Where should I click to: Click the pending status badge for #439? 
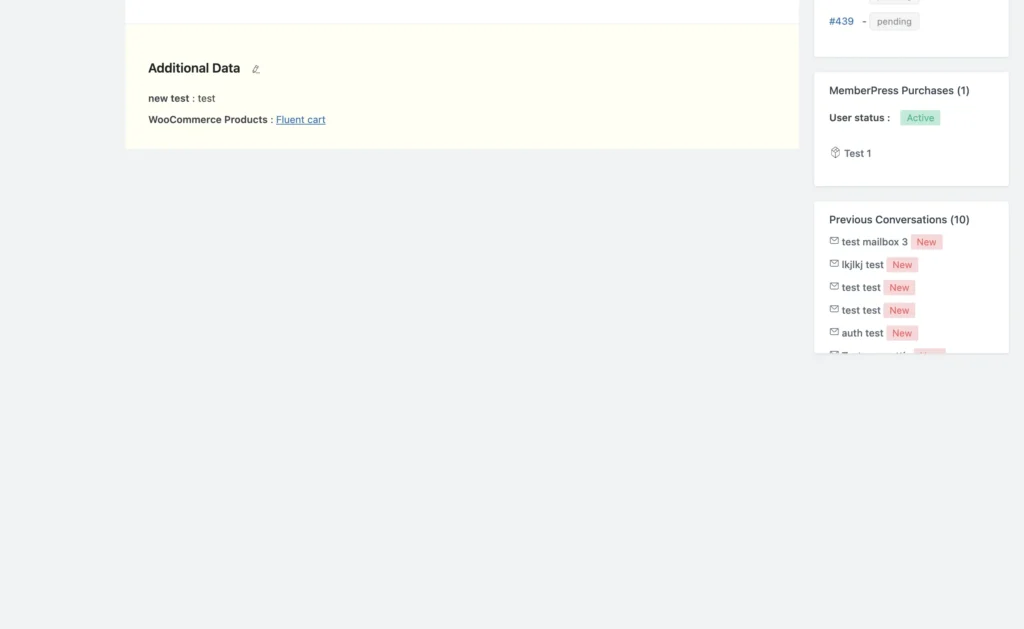(894, 22)
